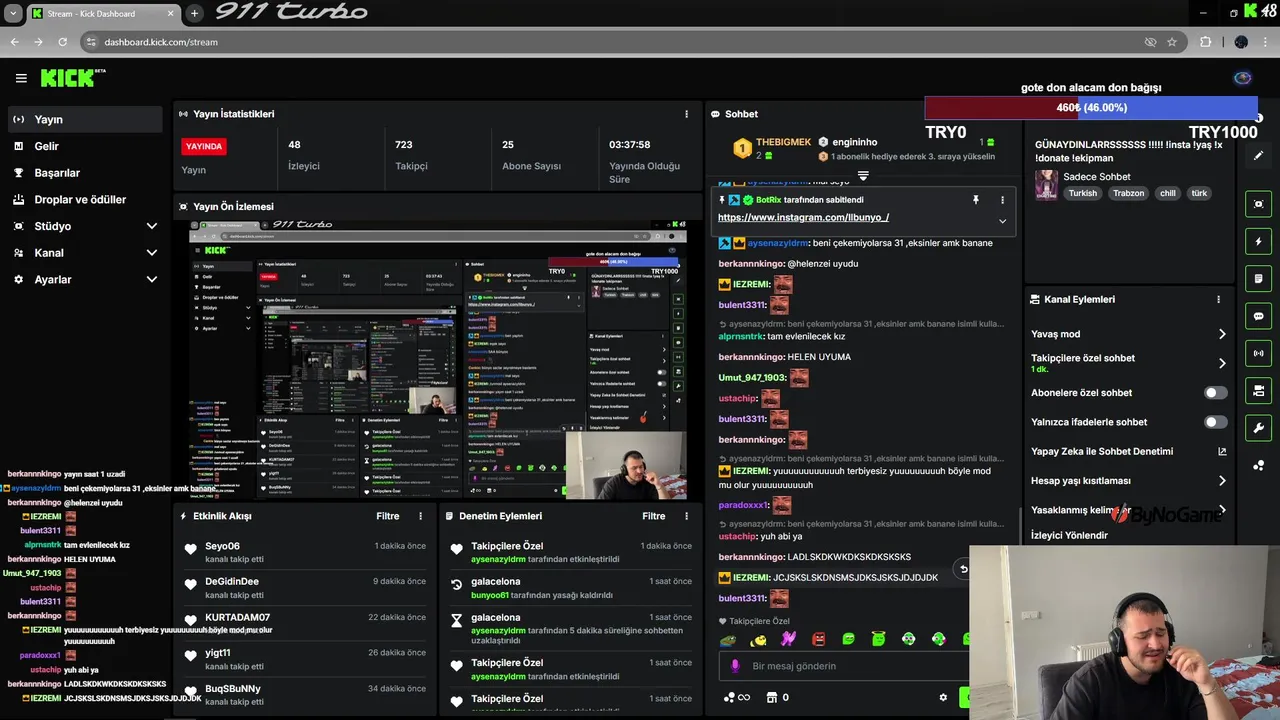Image resolution: width=1280 pixels, height=720 pixels.
Task: Click the Trabzon stream tag
Action: [x=1128, y=193]
